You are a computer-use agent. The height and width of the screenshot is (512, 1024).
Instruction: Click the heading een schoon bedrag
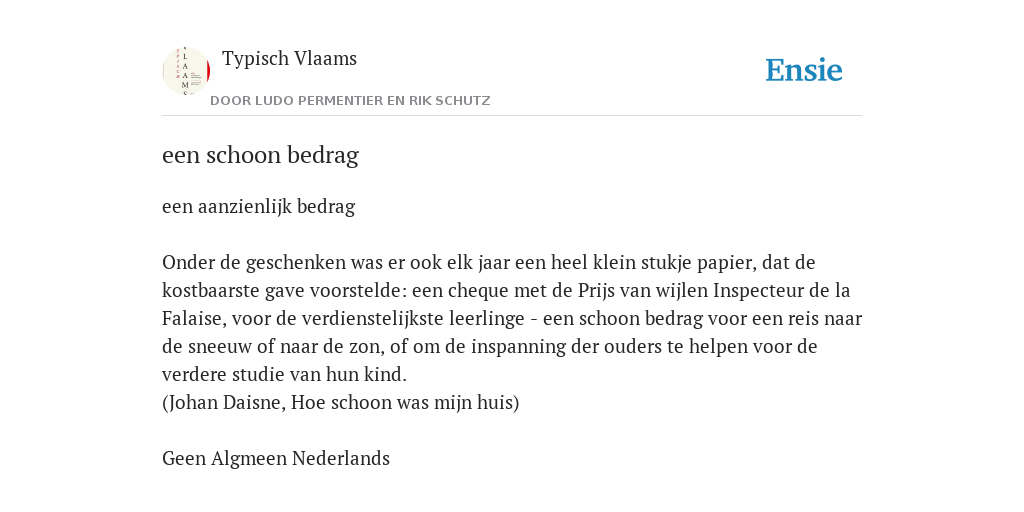point(261,155)
